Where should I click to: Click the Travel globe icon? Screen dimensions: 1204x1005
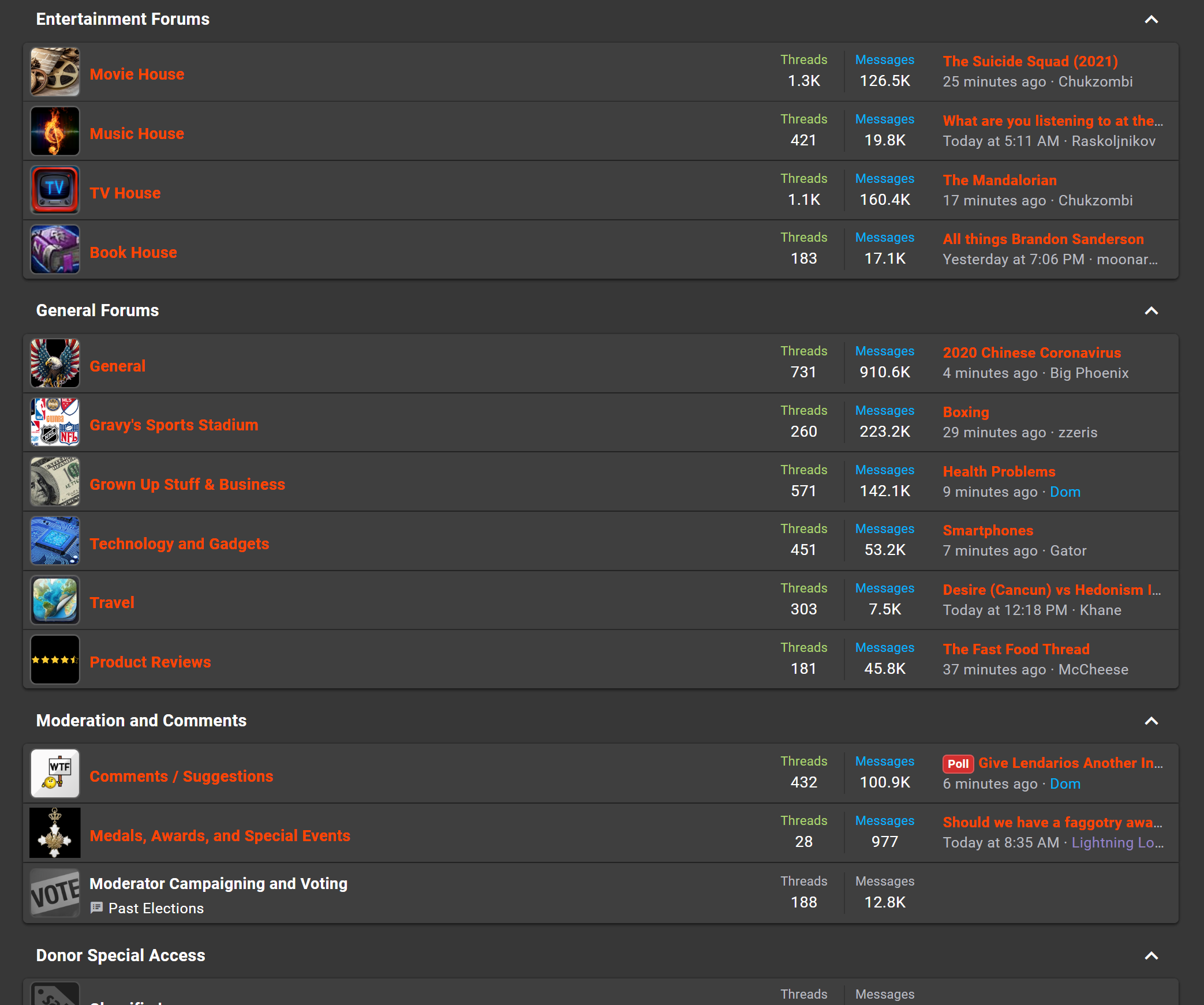(55, 601)
